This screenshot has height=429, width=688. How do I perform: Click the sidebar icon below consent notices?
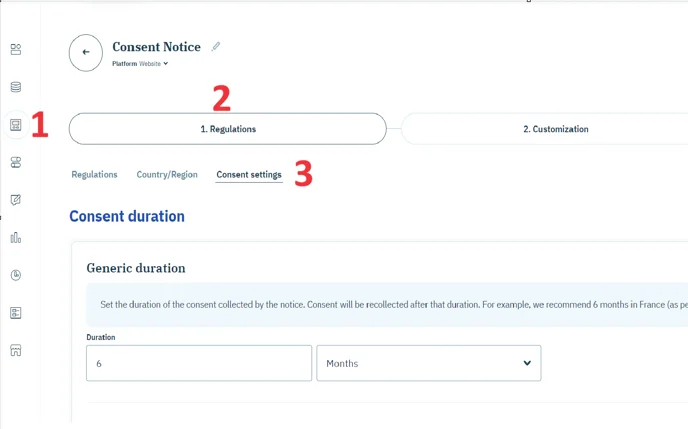(x=16, y=162)
